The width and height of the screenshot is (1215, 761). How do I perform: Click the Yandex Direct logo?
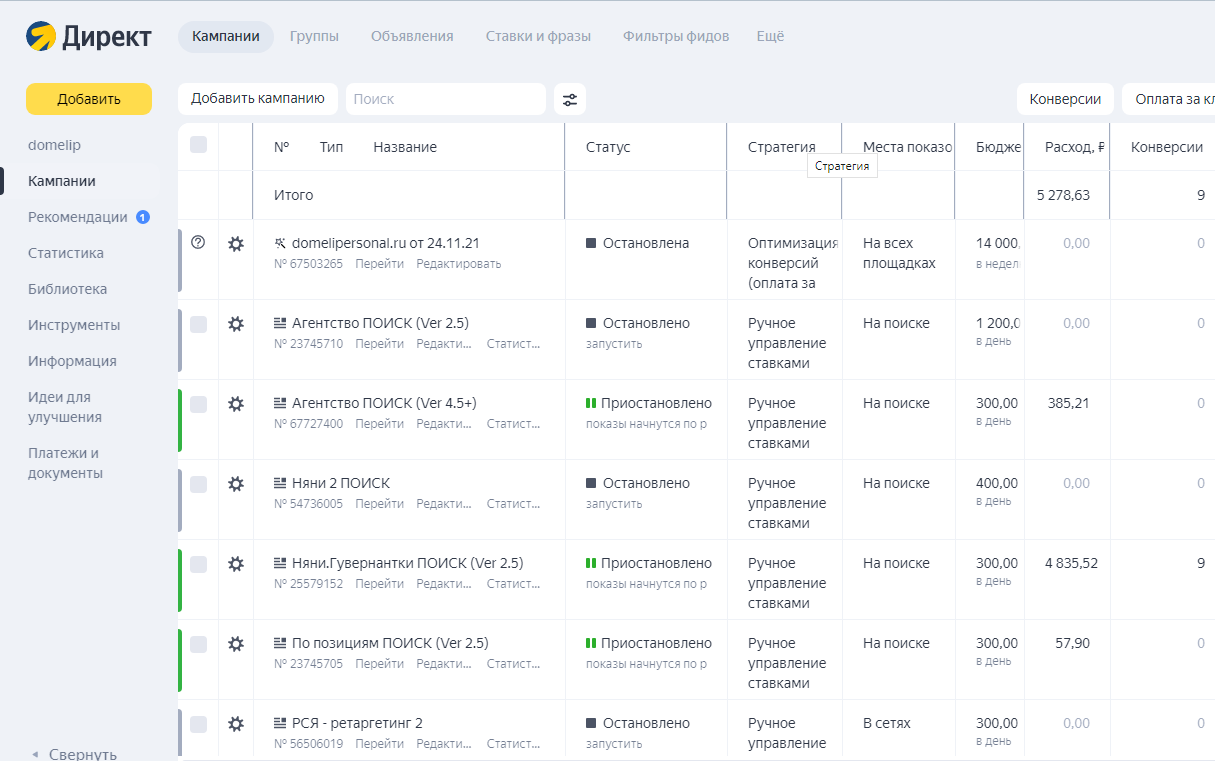coord(88,37)
